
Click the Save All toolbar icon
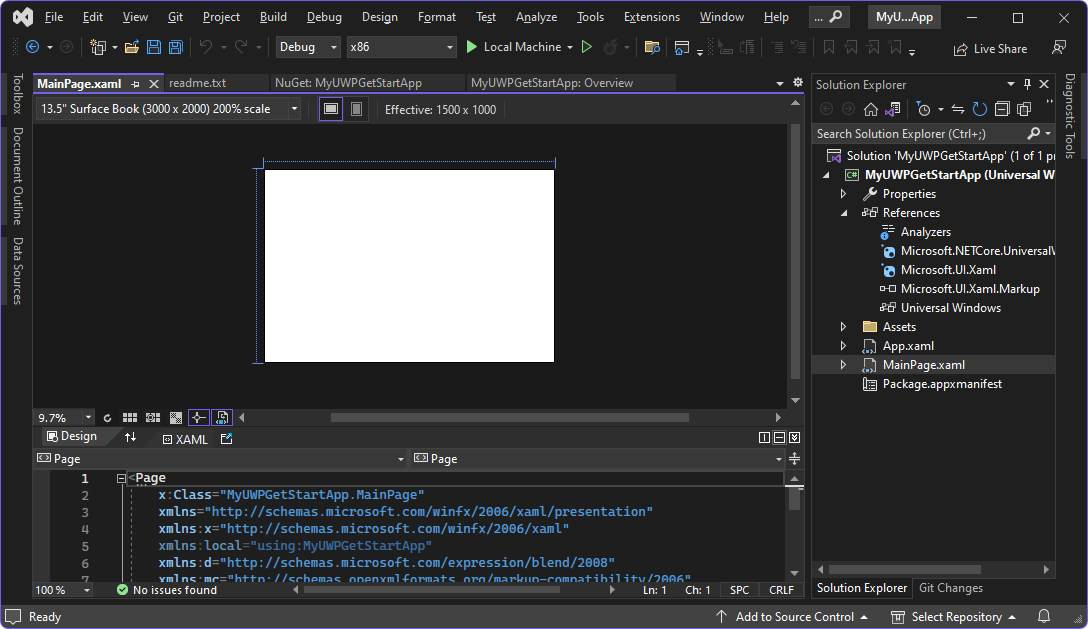pyautogui.click(x=175, y=46)
